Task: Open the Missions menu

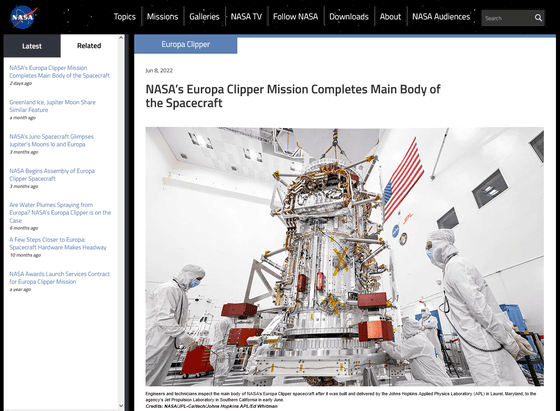Action: pos(162,17)
